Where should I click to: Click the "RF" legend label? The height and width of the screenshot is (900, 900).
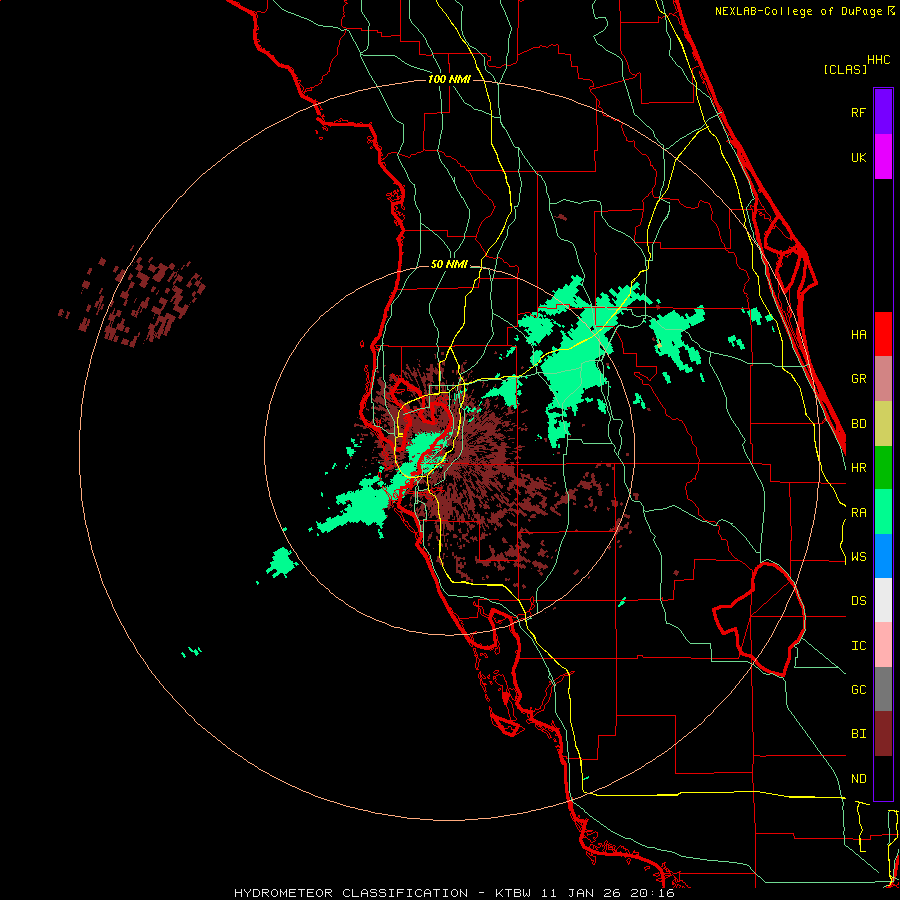pyautogui.click(x=858, y=112)
